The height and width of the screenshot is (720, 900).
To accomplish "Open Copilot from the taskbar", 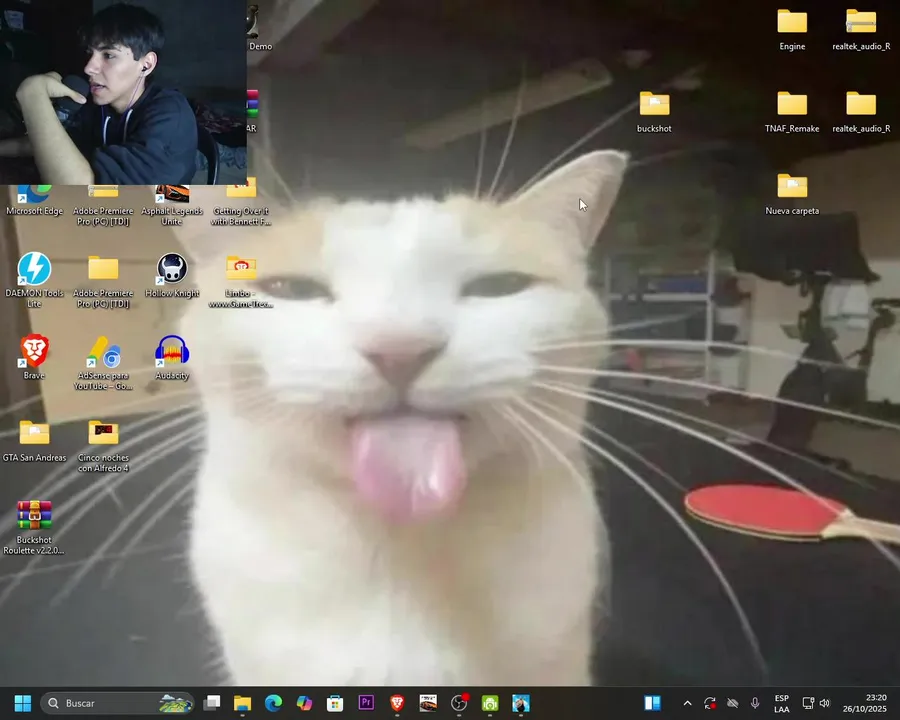I will click(x=304, y=703).
